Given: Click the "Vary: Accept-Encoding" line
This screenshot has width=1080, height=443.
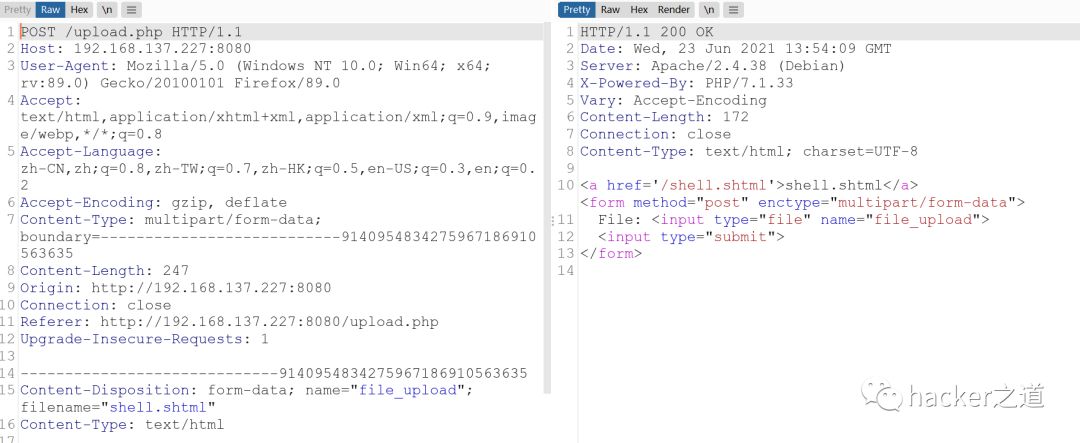Looking at the screenshot, I should click(674, 100).
